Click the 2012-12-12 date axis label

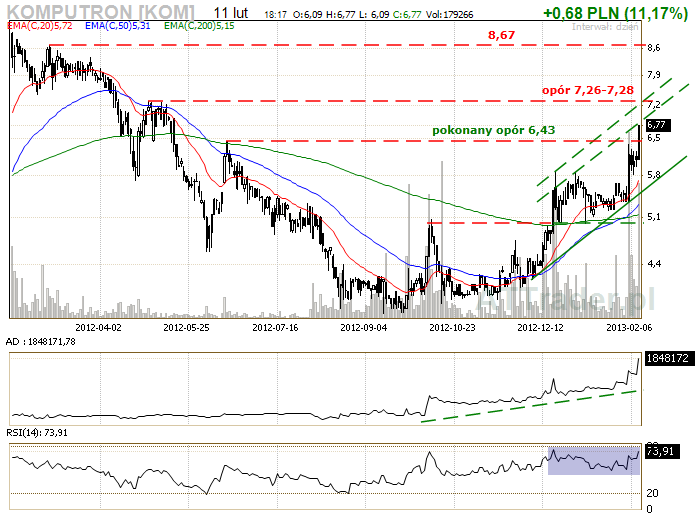540,328
